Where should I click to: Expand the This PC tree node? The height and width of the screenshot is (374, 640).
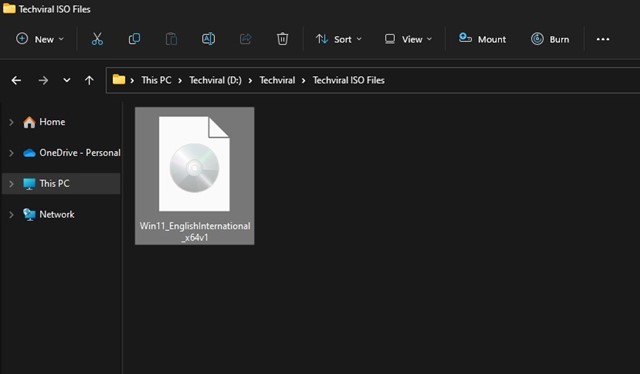pos(11,184)
